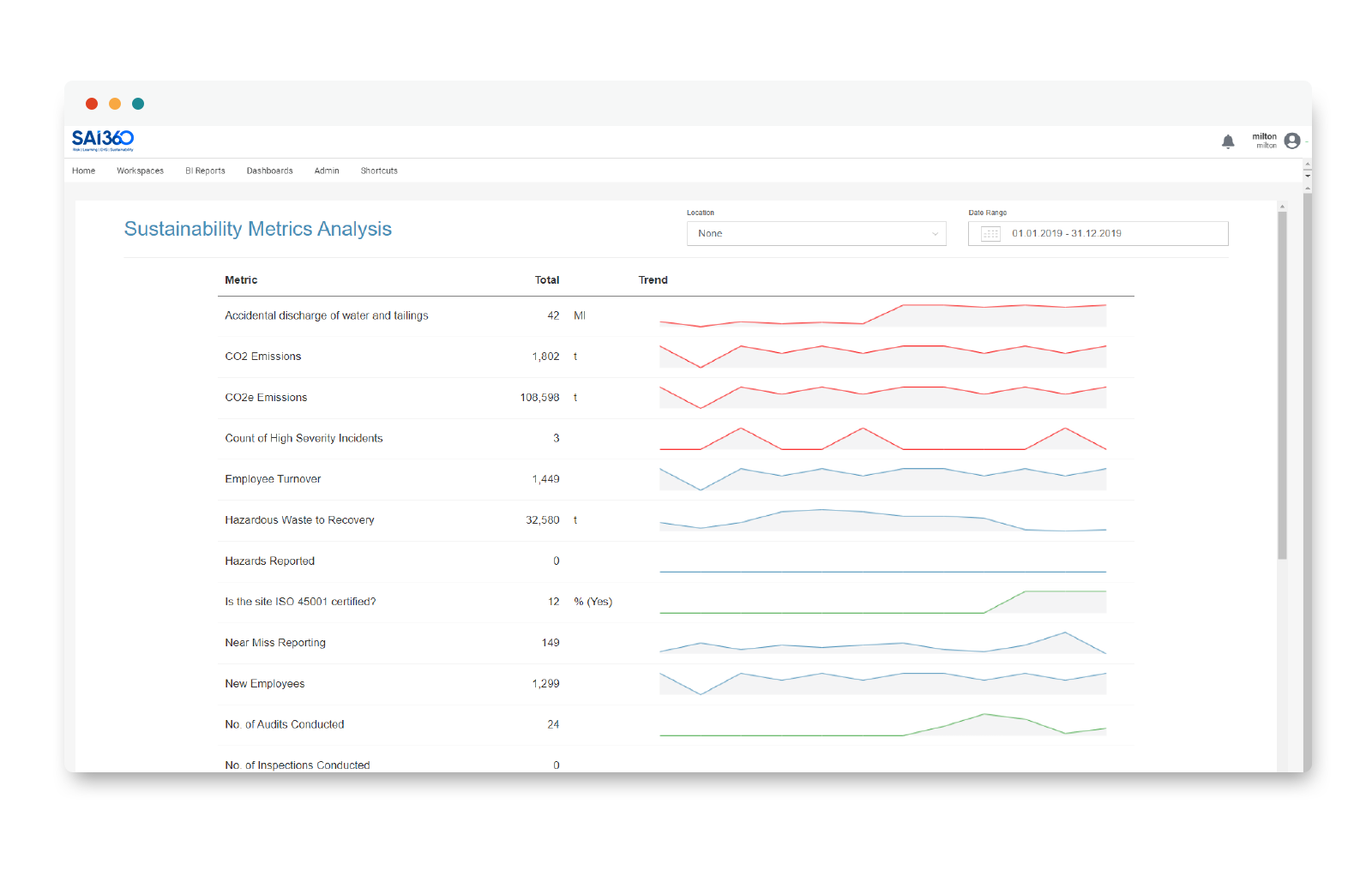Click the Location dropdown chevron arrow

[x=933, y=233]
